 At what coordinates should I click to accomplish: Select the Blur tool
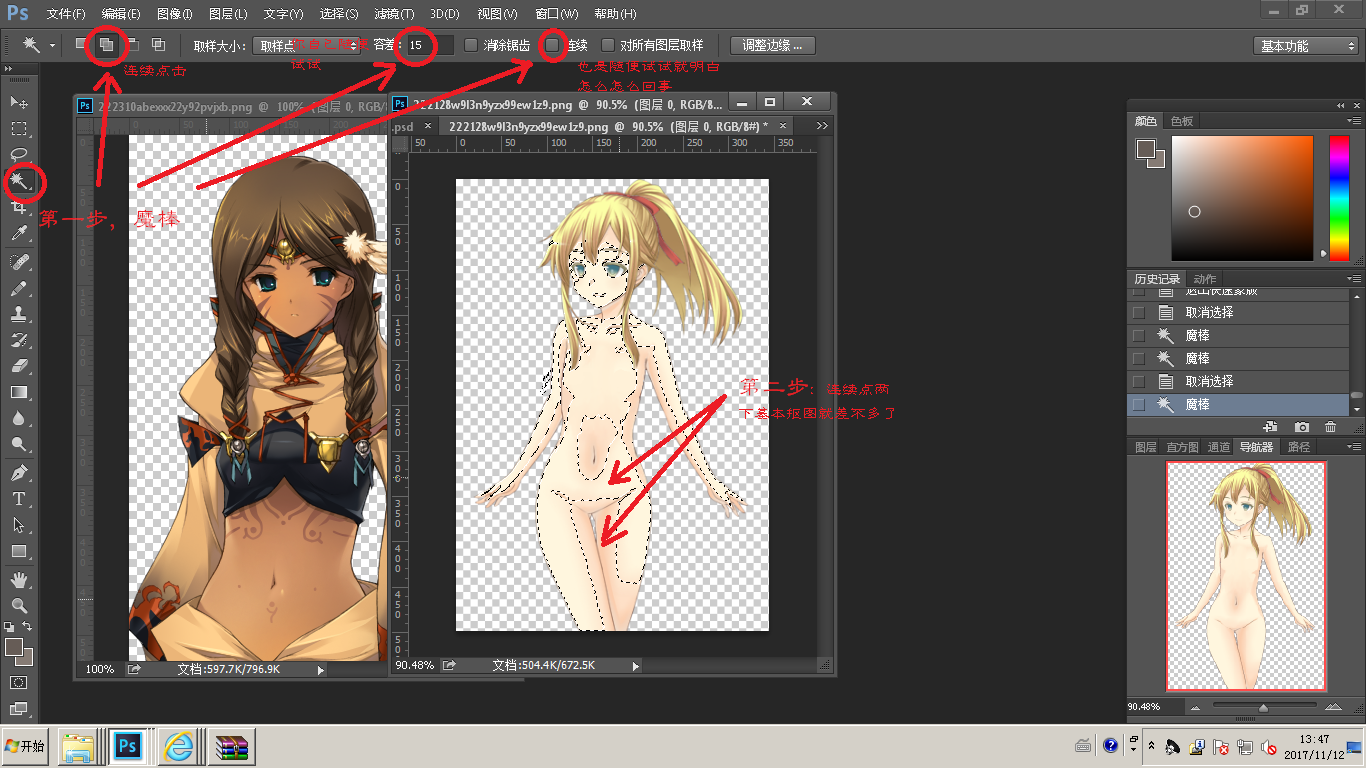click(19, 419)
